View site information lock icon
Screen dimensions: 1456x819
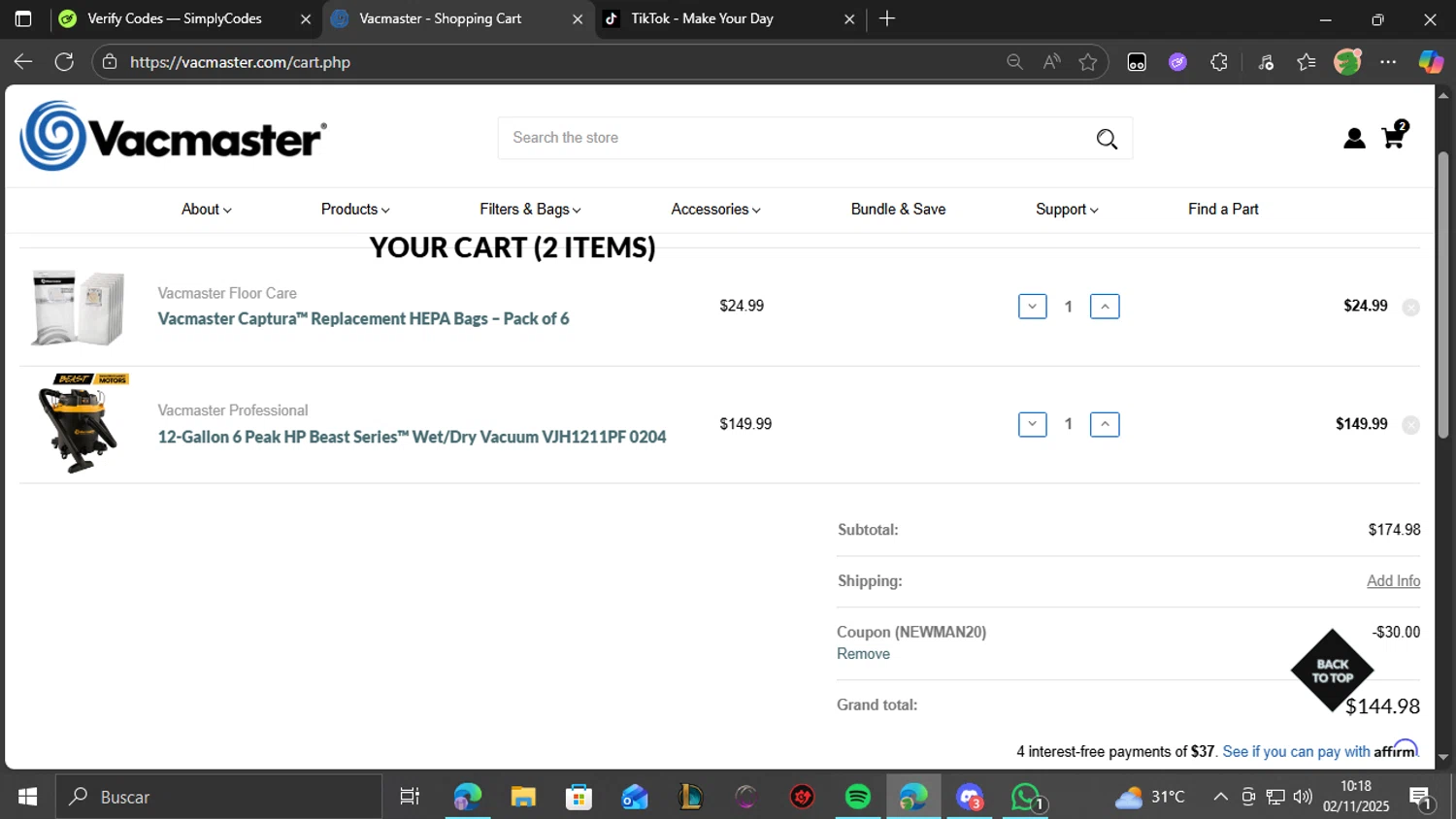[x=110, y=62]
